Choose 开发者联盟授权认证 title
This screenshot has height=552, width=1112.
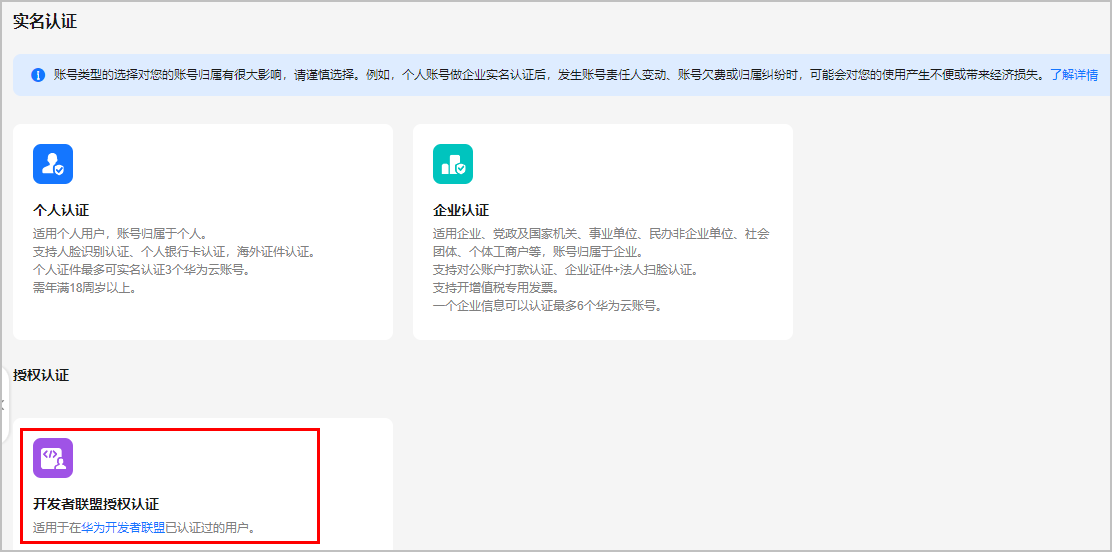[96, 504]
